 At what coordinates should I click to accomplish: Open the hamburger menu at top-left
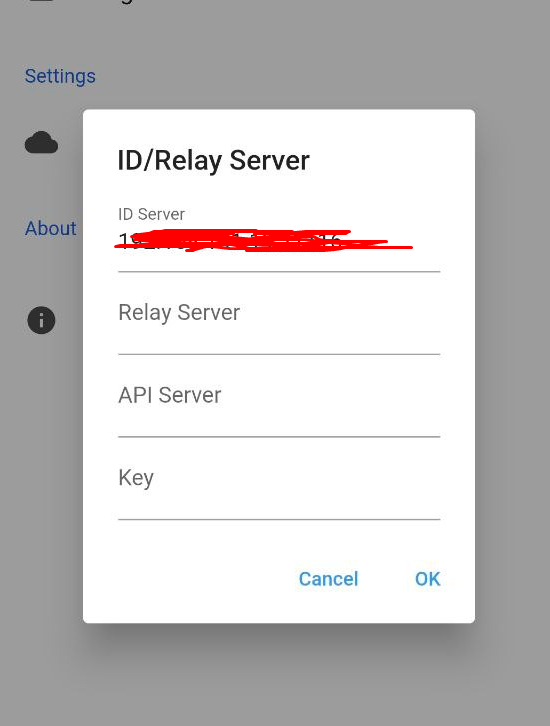(x=42, y=1)
